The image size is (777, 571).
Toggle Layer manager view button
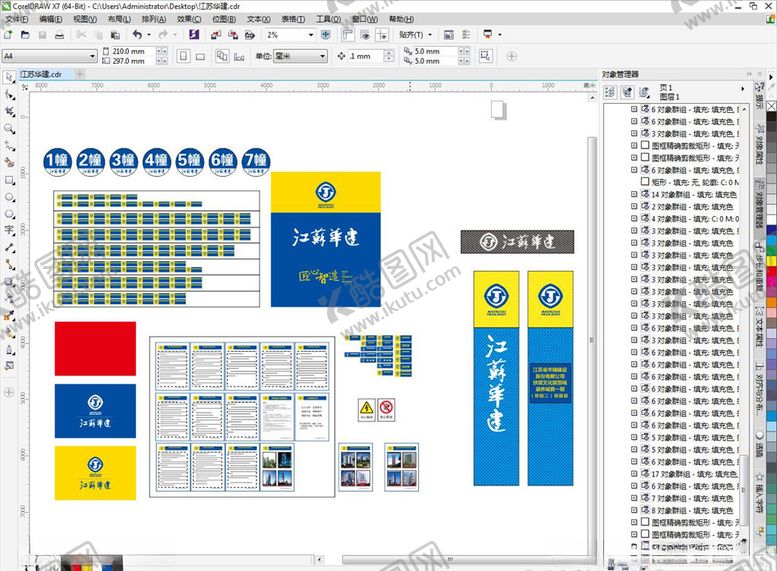pyautogui.click(x=644, y=92)
